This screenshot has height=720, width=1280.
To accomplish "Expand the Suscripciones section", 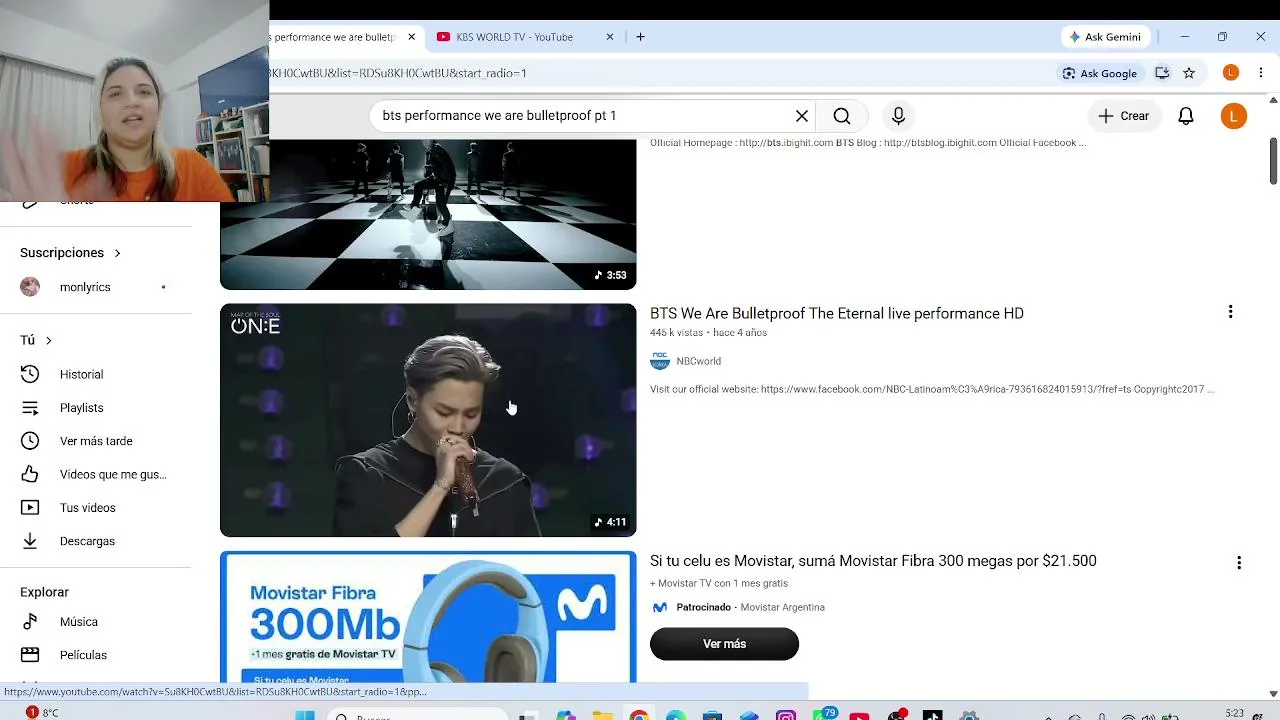I will pyautogui.click(x=70, y=253).
